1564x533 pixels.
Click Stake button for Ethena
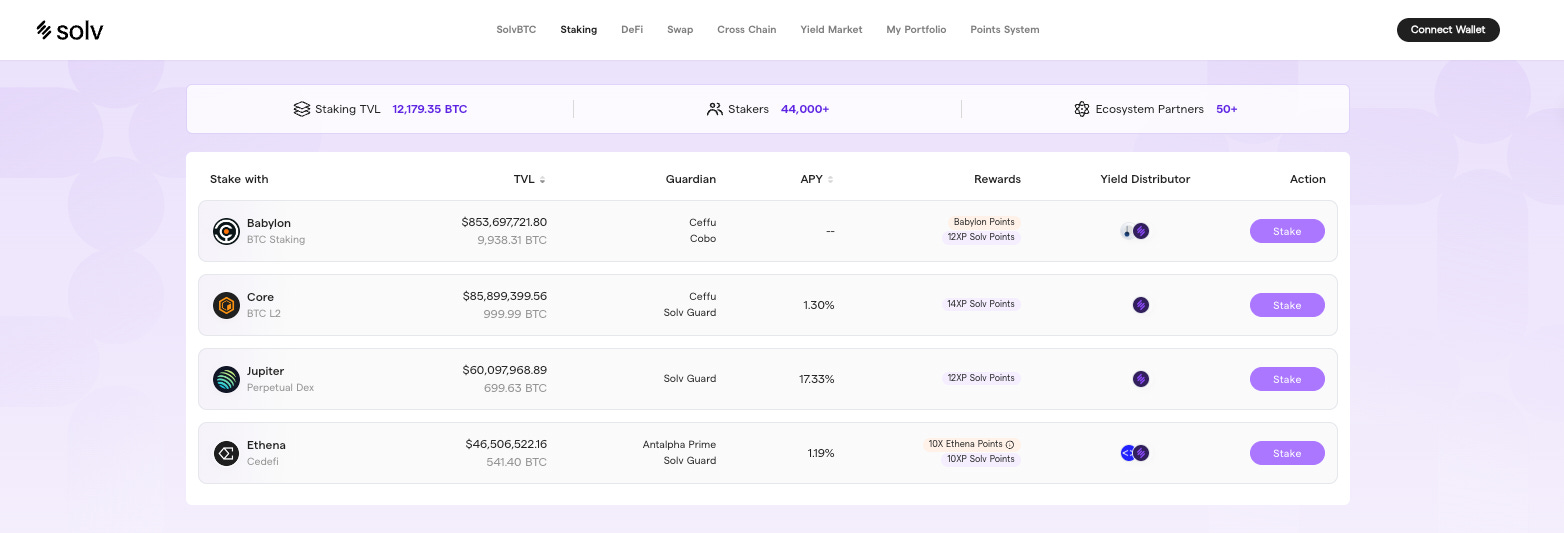point(1287,453)
